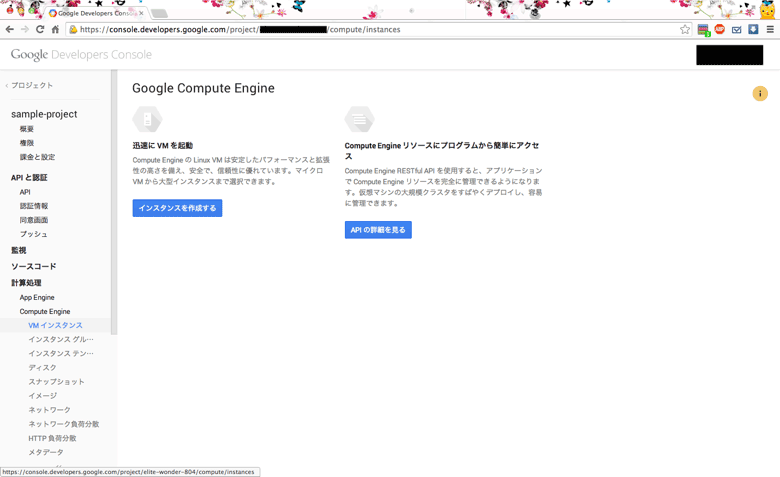The width and height of the screenshot is (780, 477).
Task: Open メタデータ in the sidebar
Action: (x=46, y=452)
